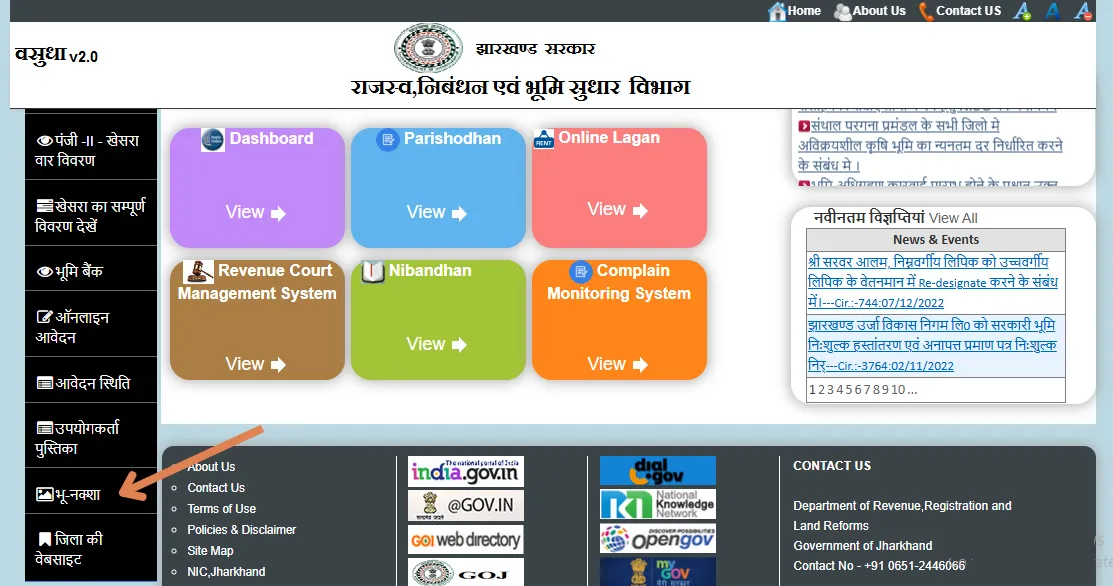Open the myGov logo link
The width and height of the screenshot is (1113, 586).
[658, 572]
